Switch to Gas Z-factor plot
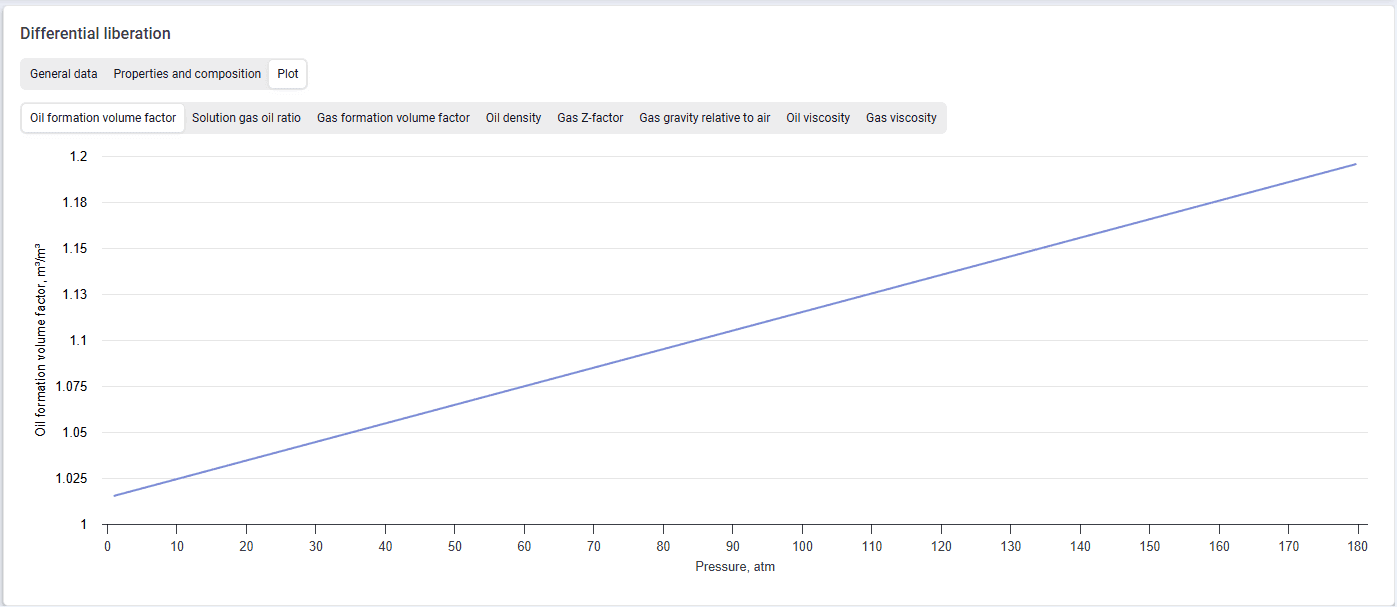The width and height of the screenshot is (1397, 607). tap(590, 118)
